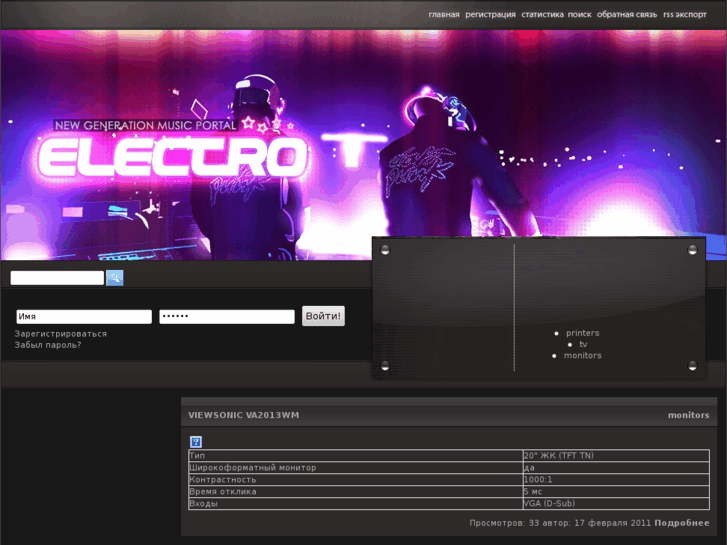This screenshot has height=545, width=727.
Task: Focus the search text field
Action: [x=57, y=278]
